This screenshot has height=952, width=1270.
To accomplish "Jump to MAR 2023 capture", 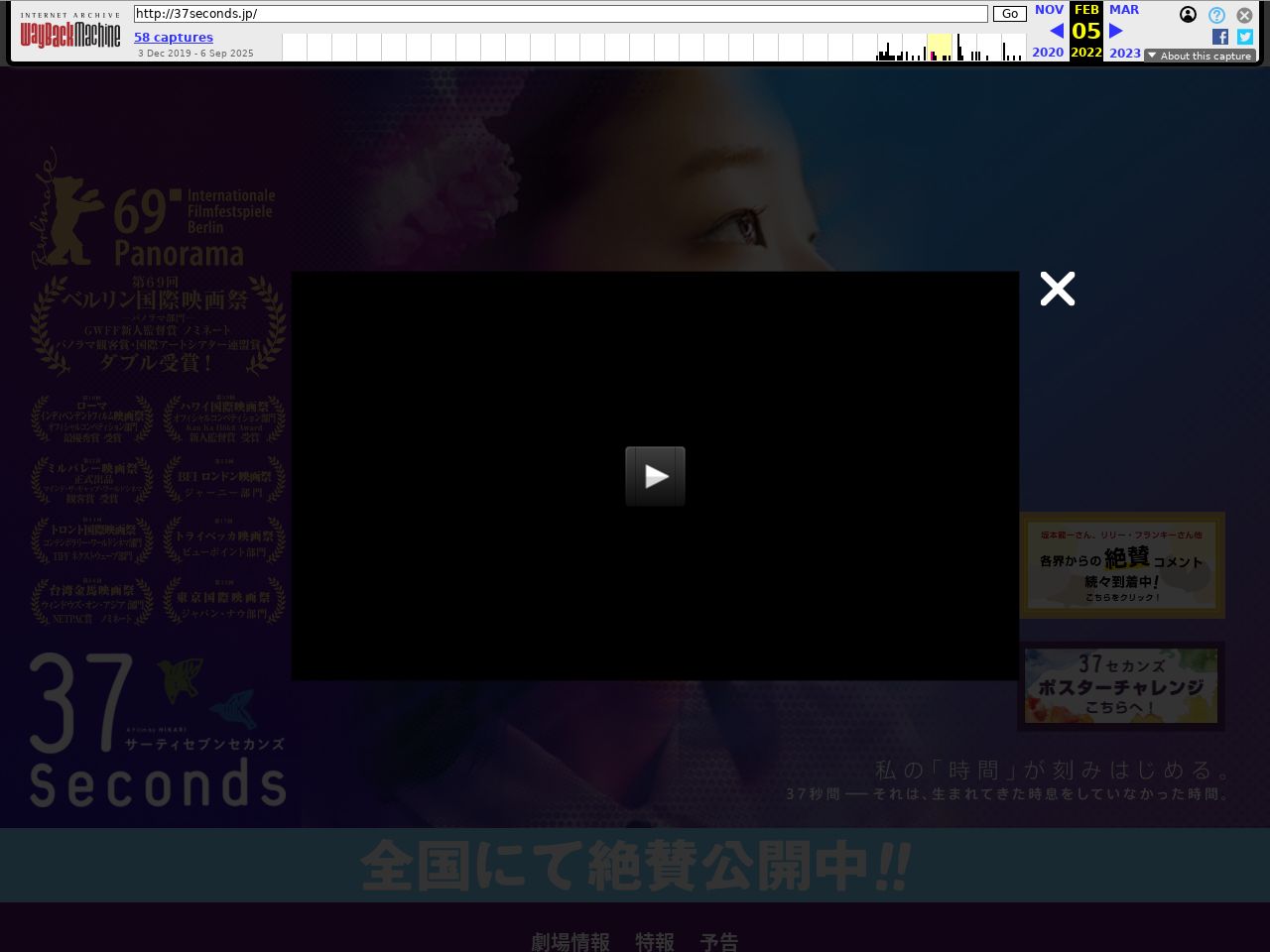I will point(1124,10).
